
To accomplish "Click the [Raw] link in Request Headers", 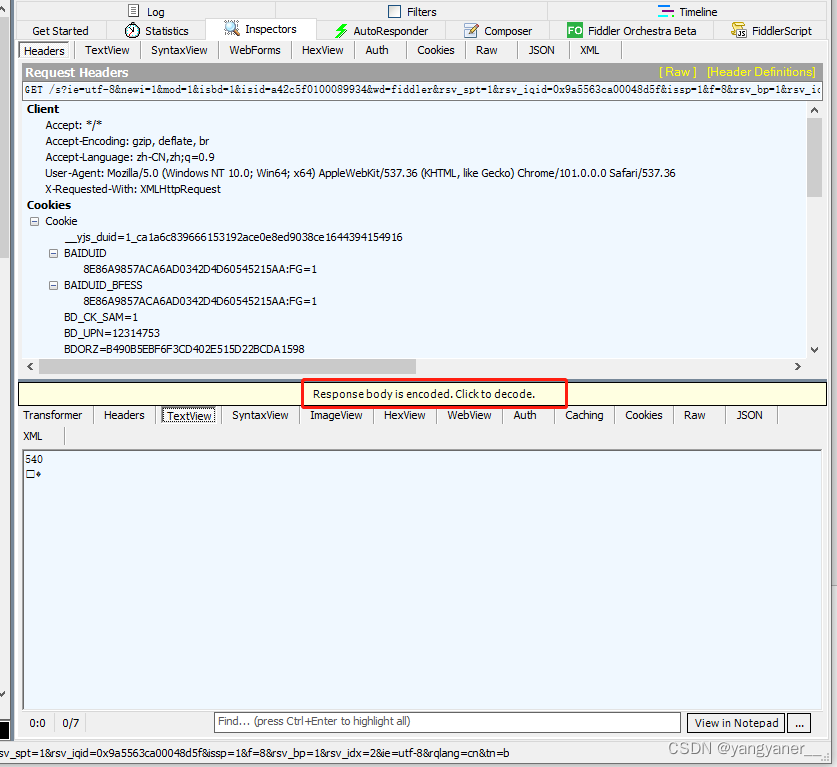I will pyautogui.click(x=677, y=72).
